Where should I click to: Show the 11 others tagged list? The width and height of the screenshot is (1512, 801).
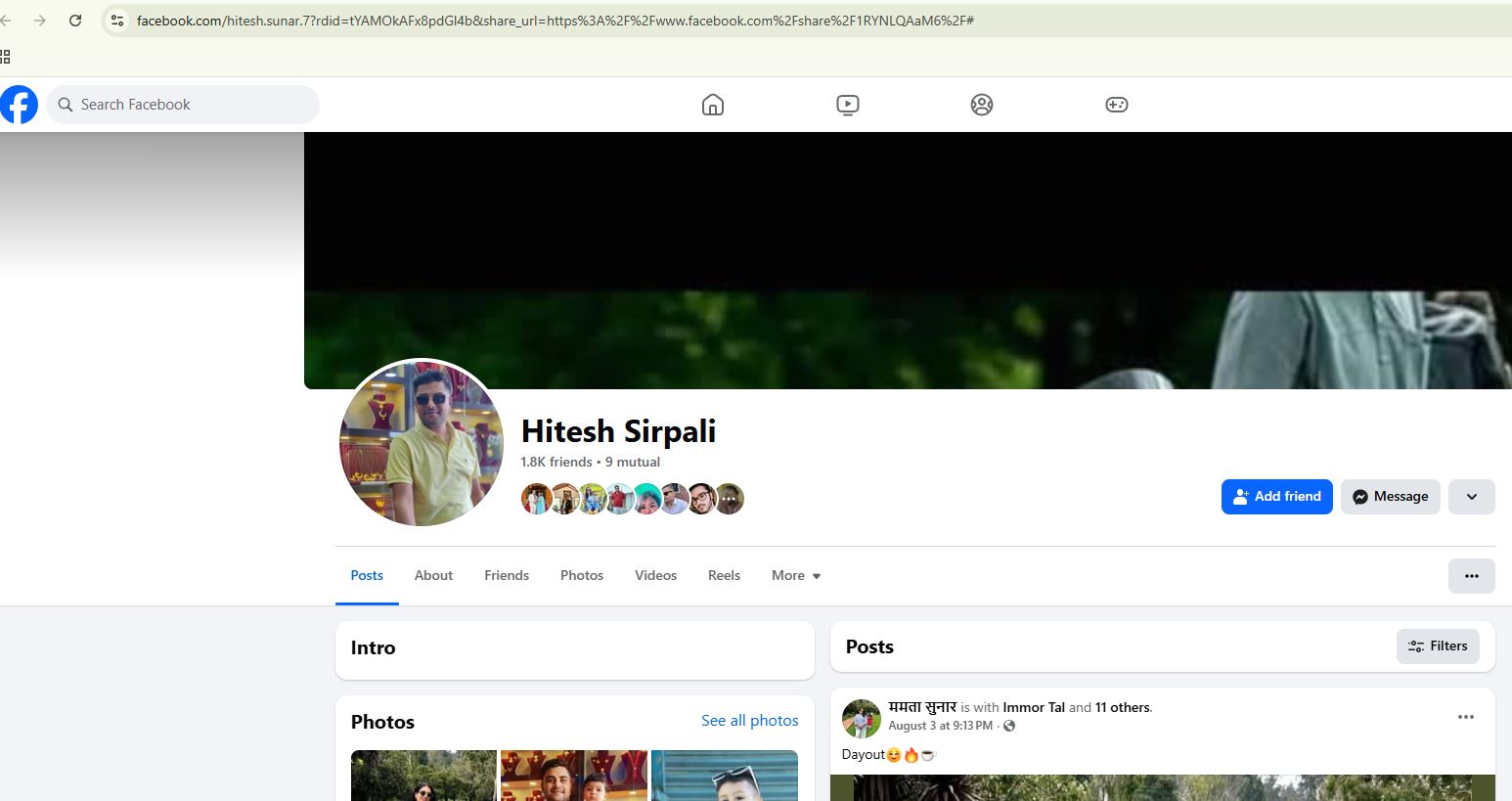[x=1123, y=707]
